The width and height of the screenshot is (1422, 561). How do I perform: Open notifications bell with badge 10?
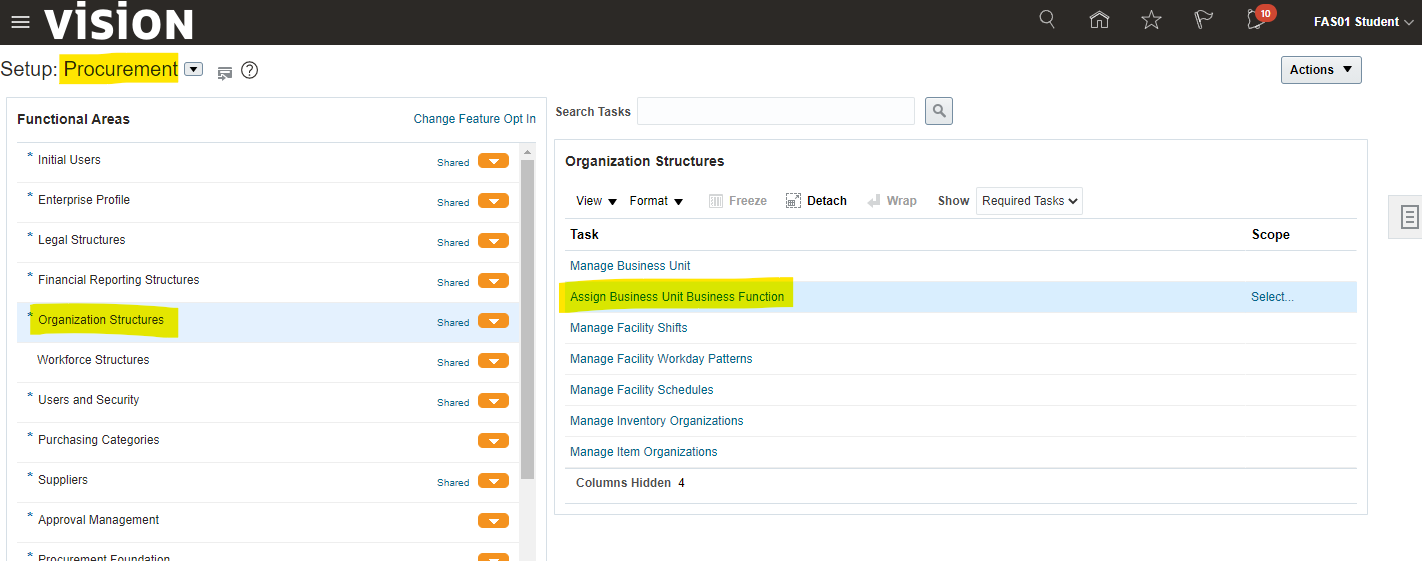[1256, 20]
